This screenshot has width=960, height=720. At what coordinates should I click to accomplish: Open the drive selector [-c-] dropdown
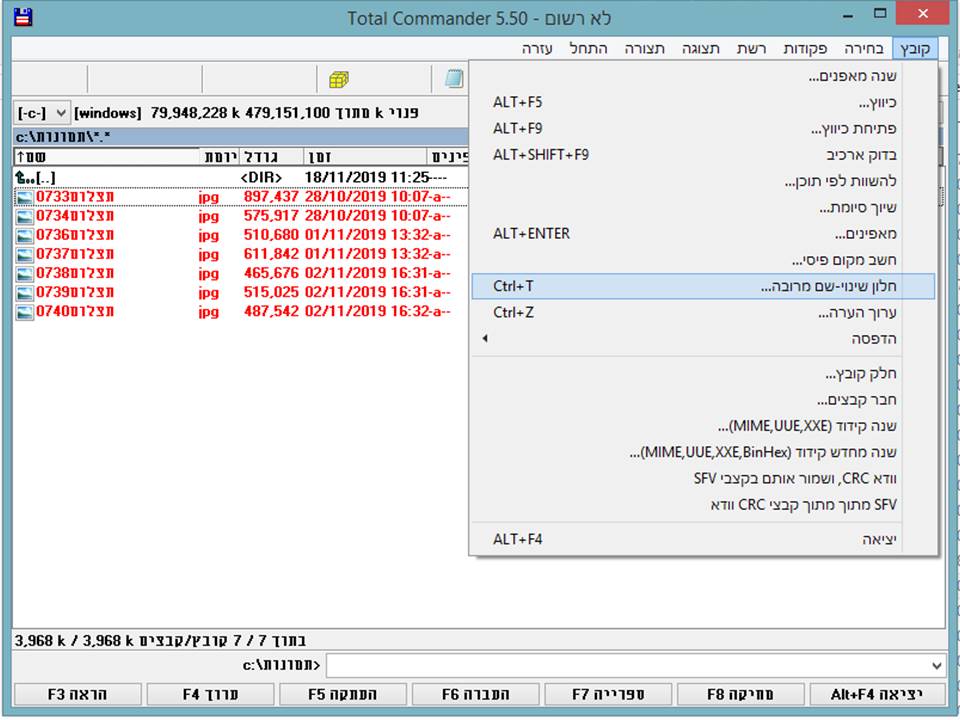pyautogui.click(x=42, y=113)
